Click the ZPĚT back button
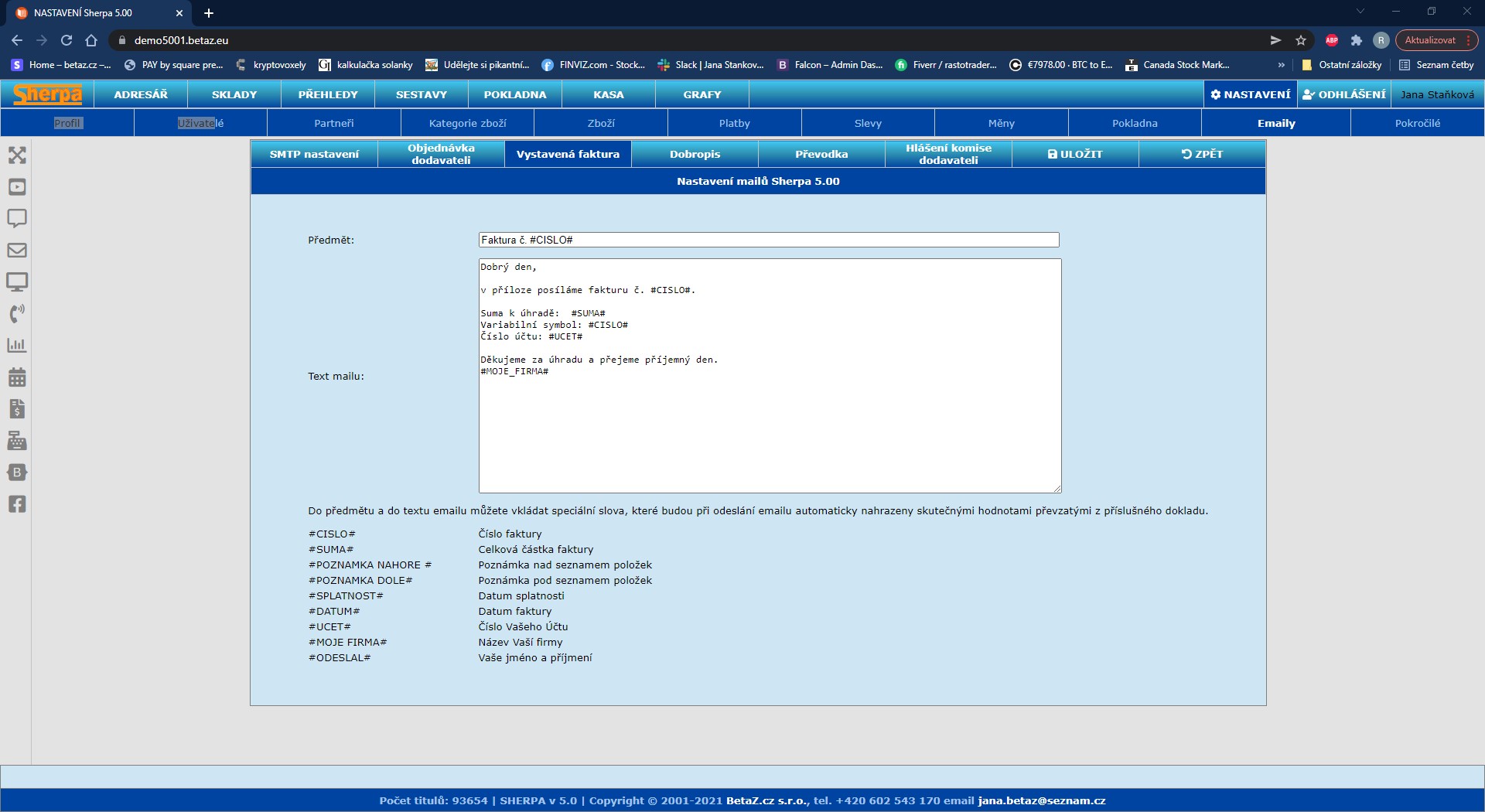Image resolution: width=1485 pixels, height=812 pixels. 1202,155
